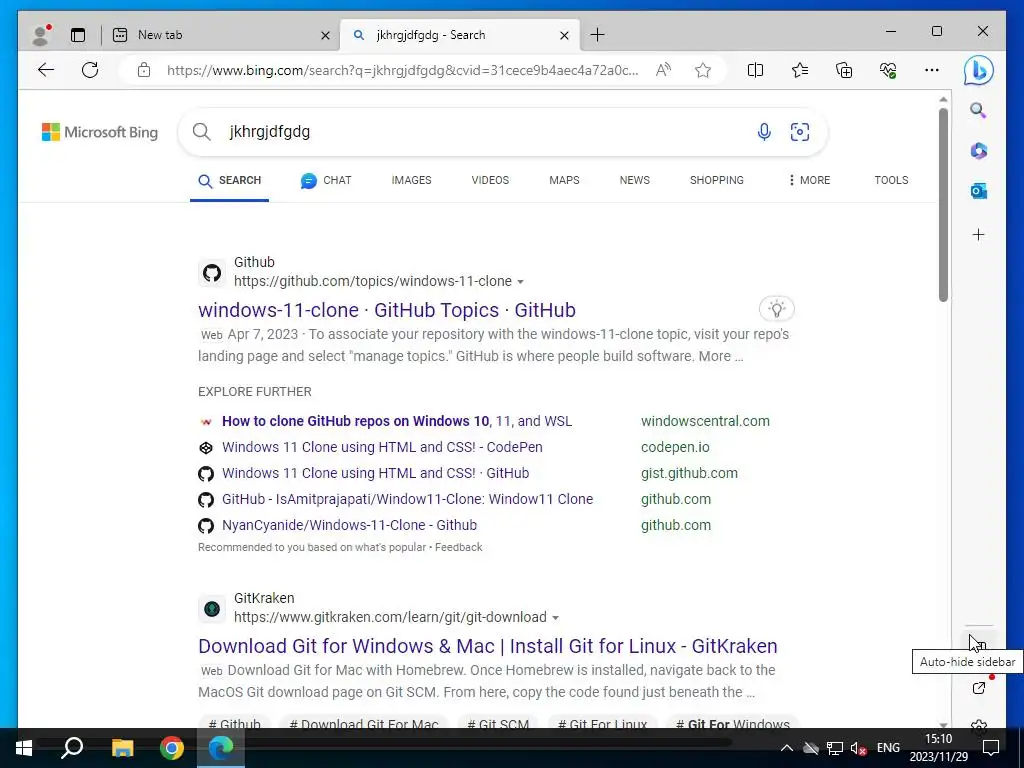Open the tab actions menu icon
The height and width of the screenshot is (768, 1024).
coord(78,35)
